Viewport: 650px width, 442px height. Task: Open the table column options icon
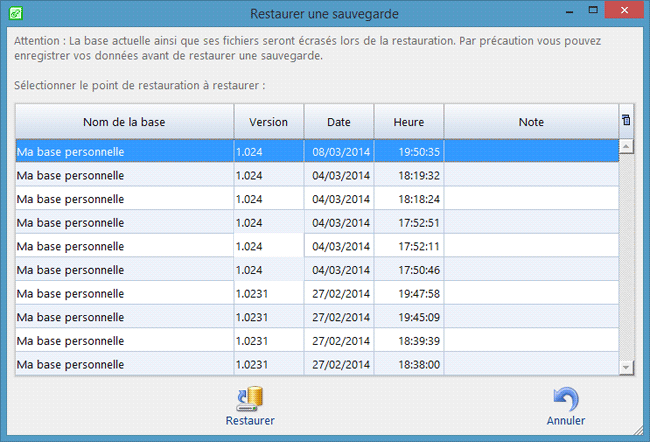[626, 121]
